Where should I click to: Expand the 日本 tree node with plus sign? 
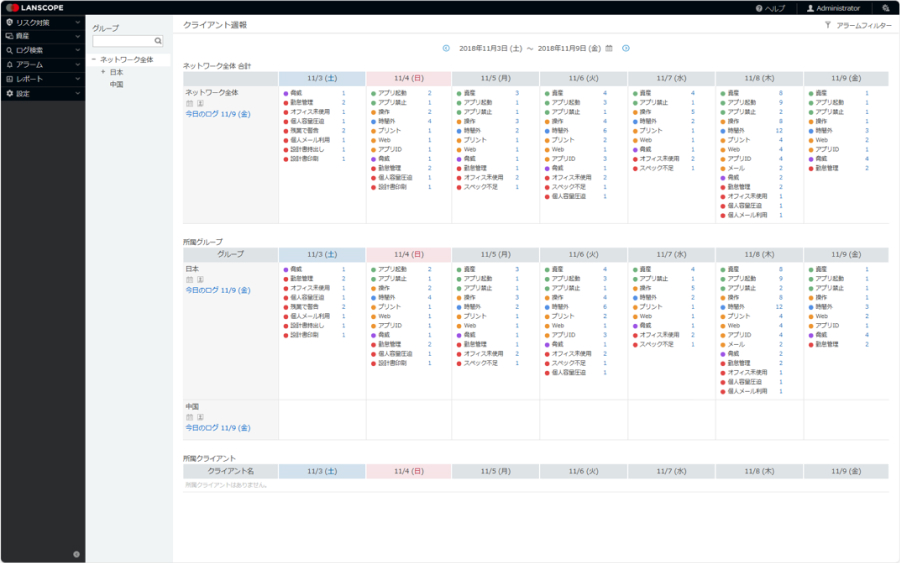click(x=103, y=72)
